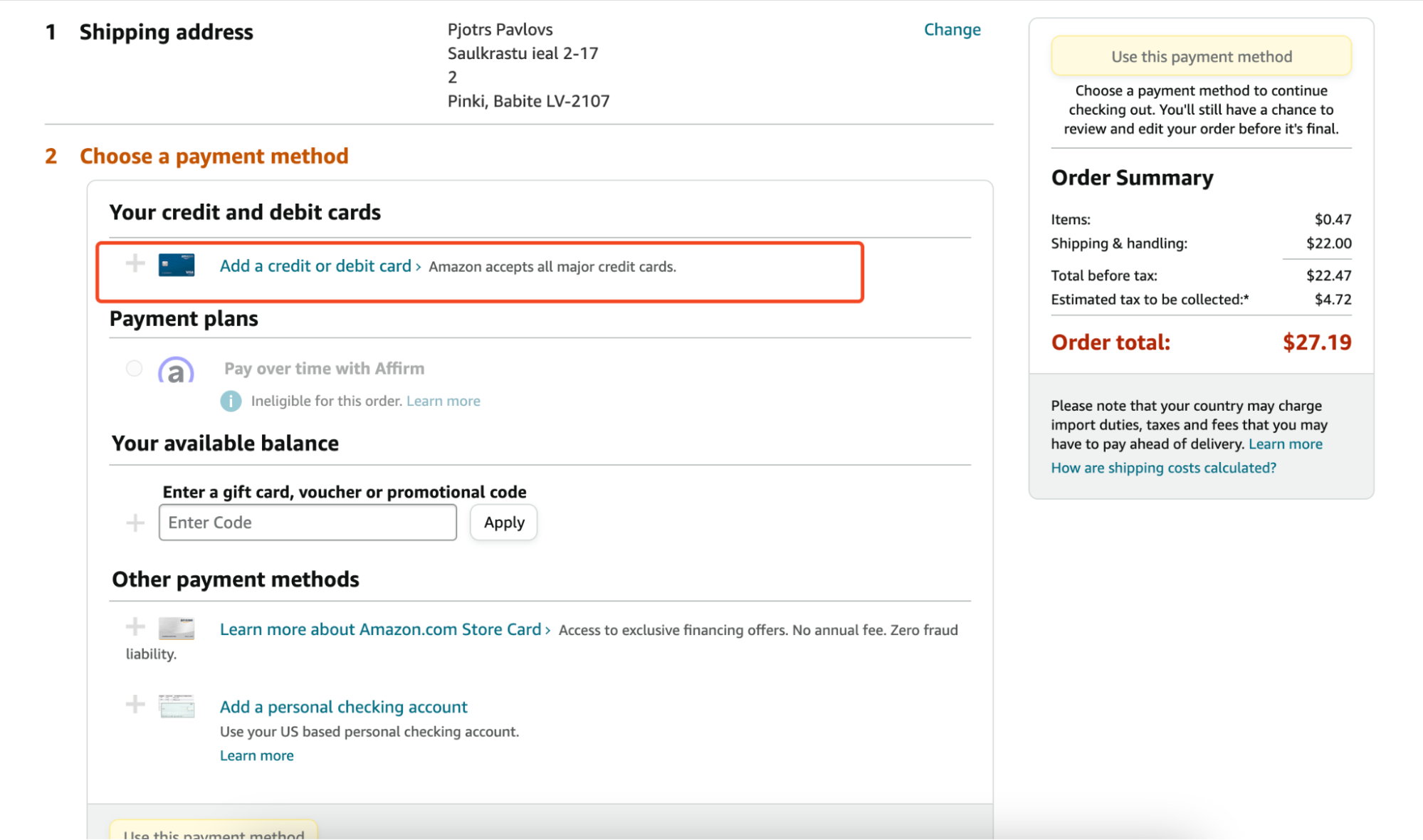Click the plus icon beside the Enter Code field
This screenshot has width=1423, height=840.
tap(135, 523)
